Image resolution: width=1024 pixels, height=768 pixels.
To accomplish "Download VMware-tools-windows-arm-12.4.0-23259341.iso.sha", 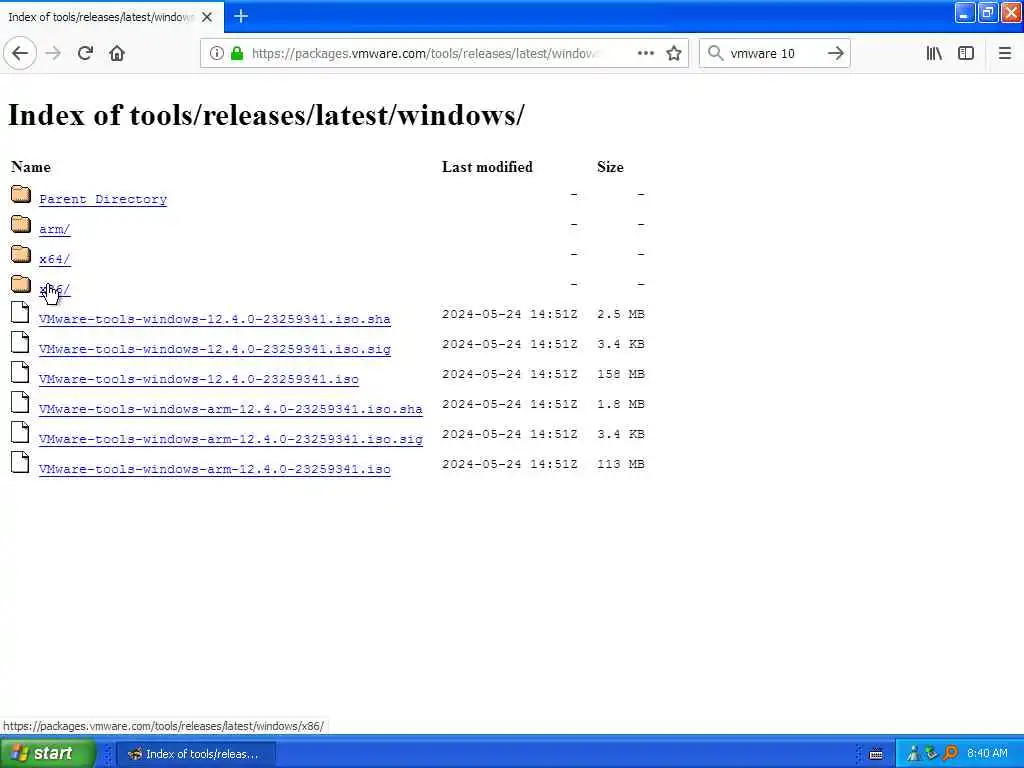I will (231, 409).
